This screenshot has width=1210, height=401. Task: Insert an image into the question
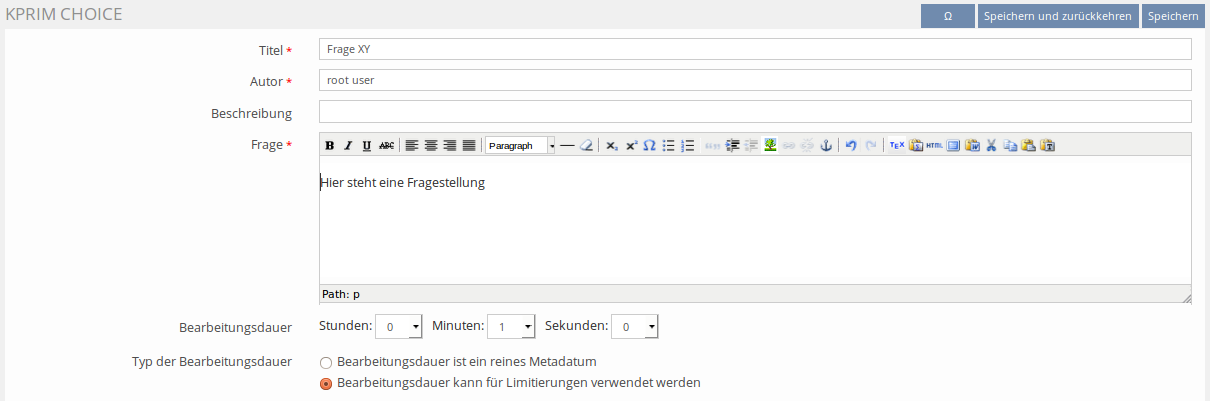pyautogui.click(x=770, y=145)
